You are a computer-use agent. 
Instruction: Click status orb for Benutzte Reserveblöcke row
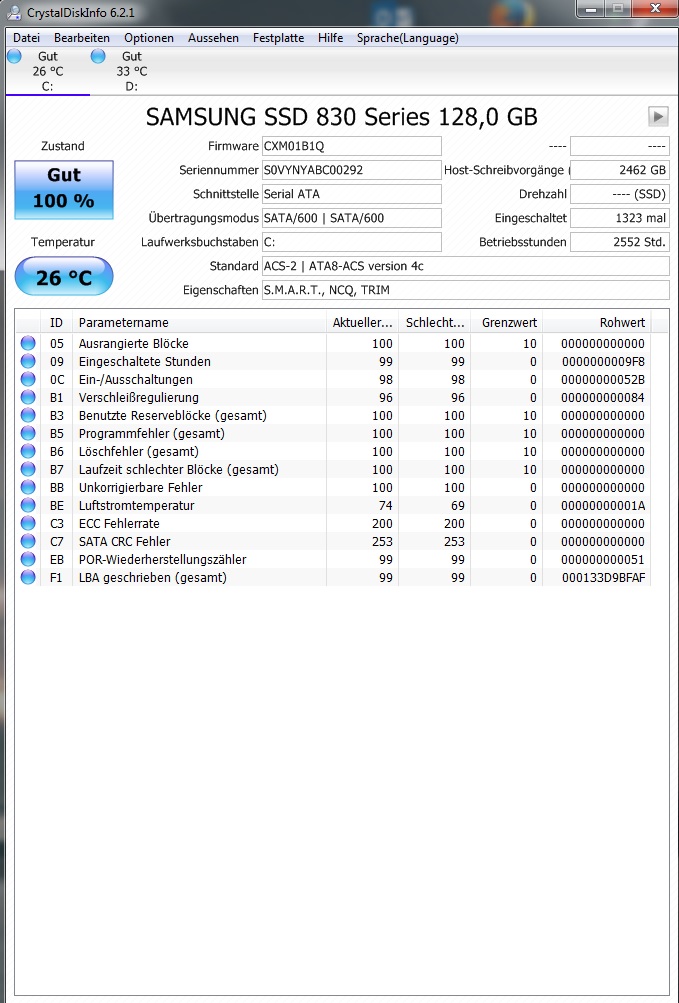(x=28, y=415)
